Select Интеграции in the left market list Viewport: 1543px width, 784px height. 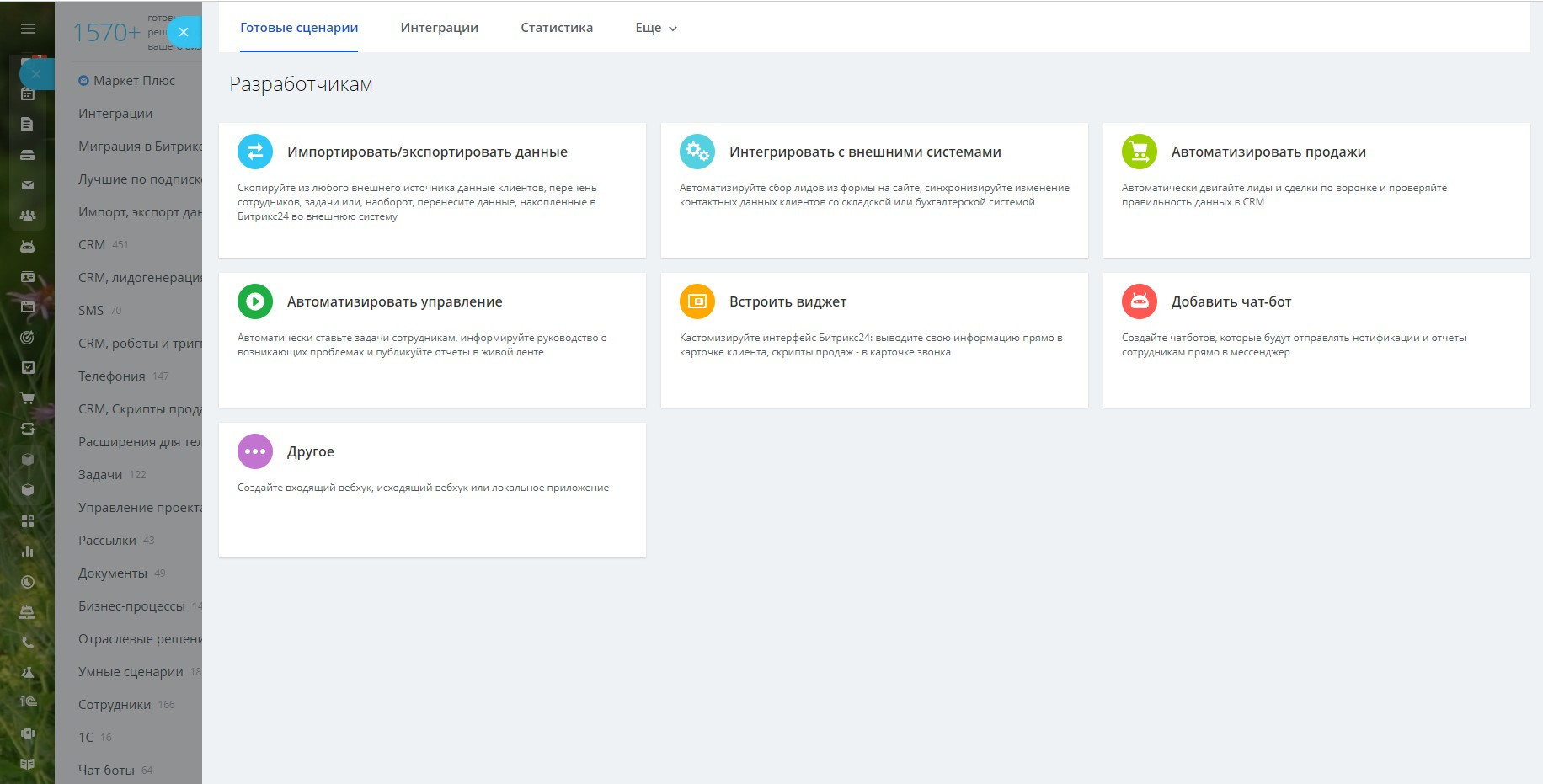point(115,114)
